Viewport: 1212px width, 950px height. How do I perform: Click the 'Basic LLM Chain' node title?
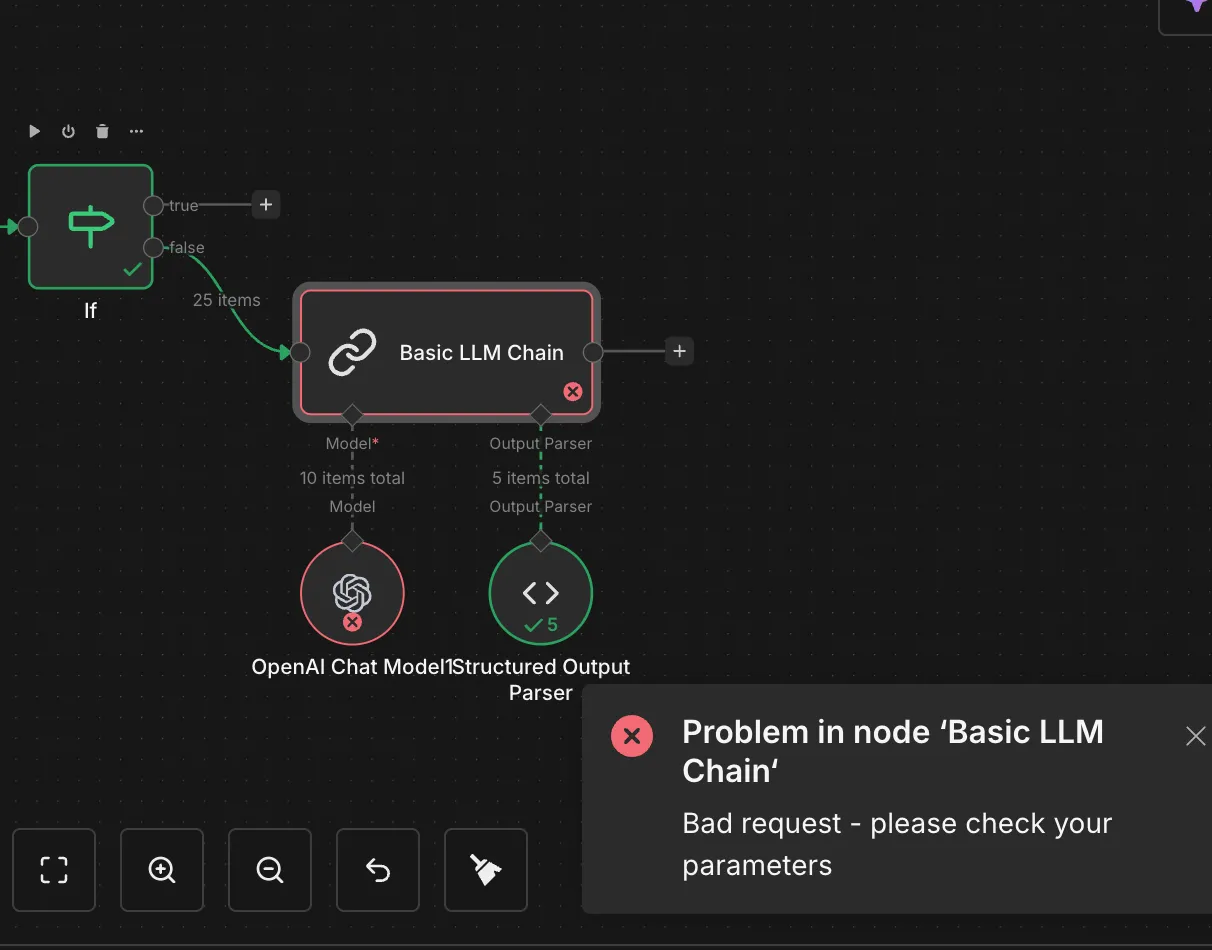[482, 352]
